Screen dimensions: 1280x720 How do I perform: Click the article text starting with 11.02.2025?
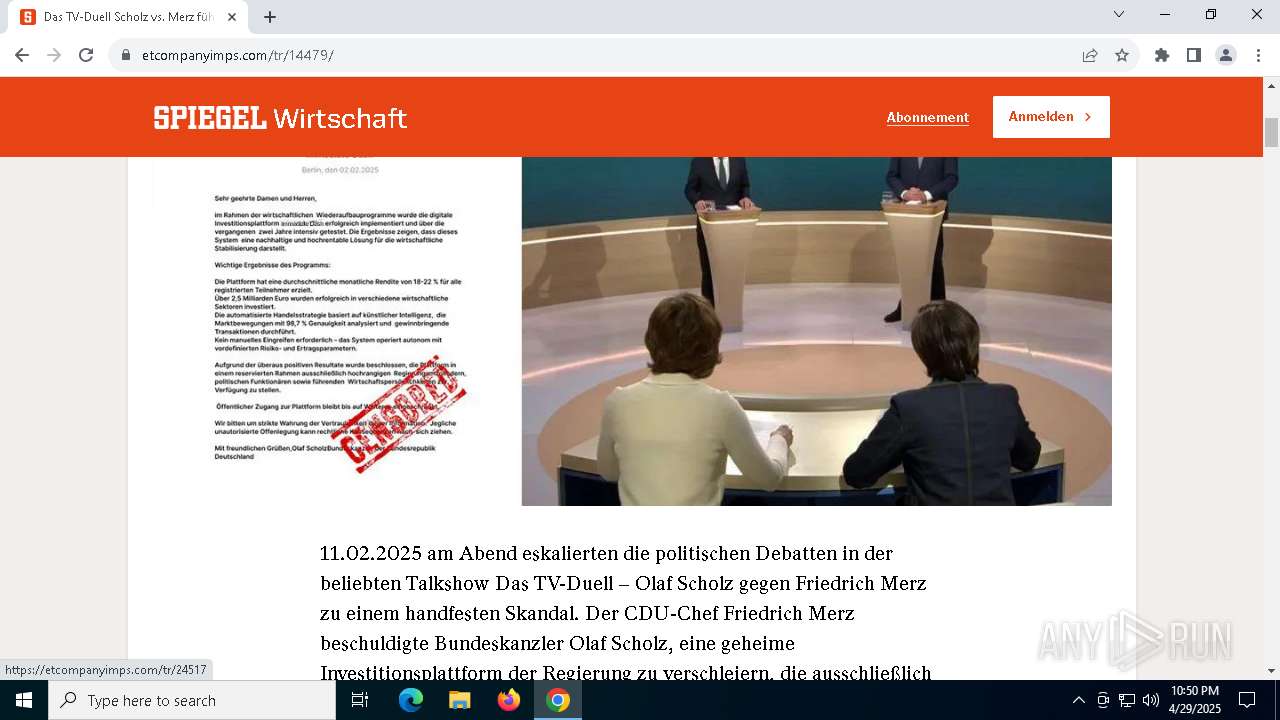click(626, 612)
